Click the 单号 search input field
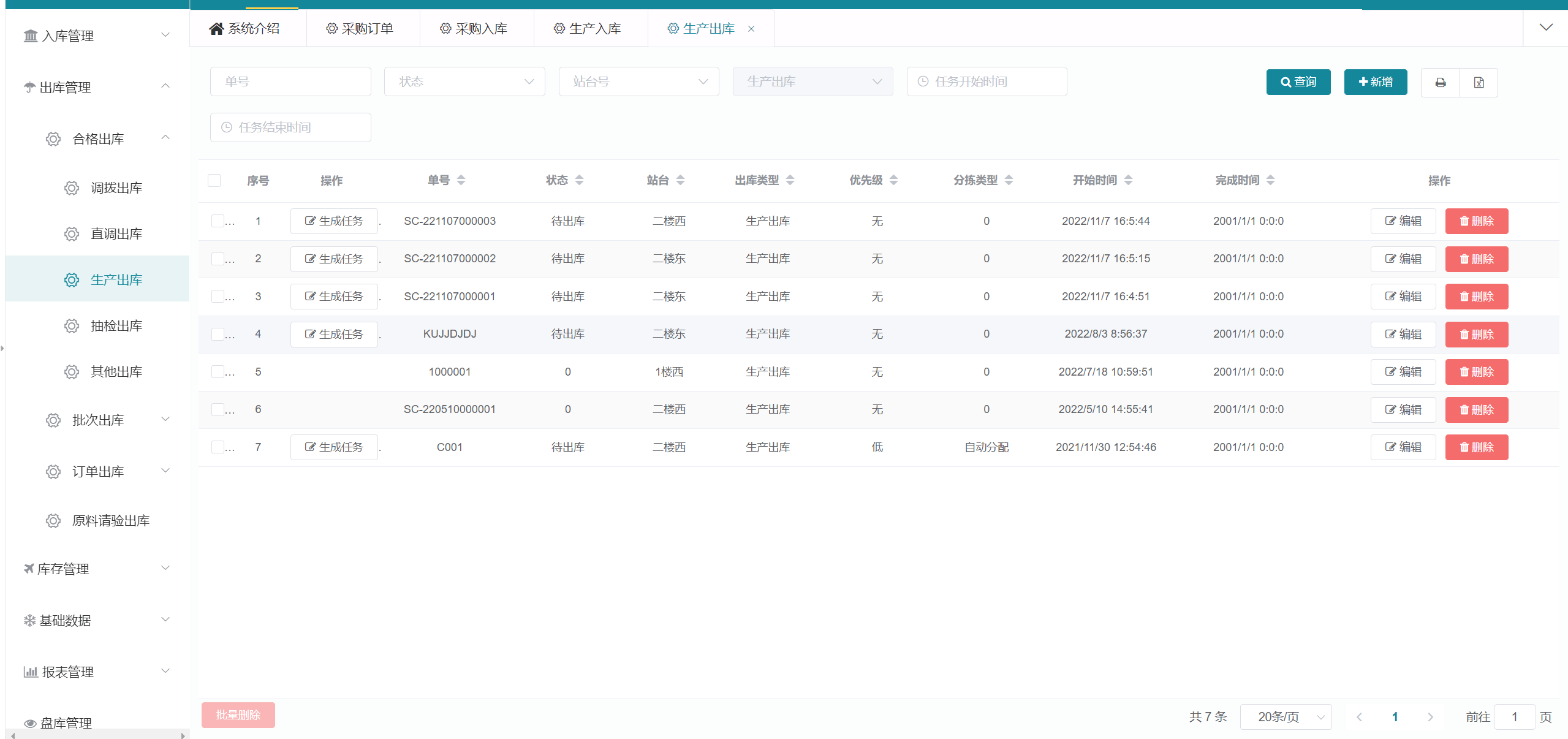 (290, 81)
